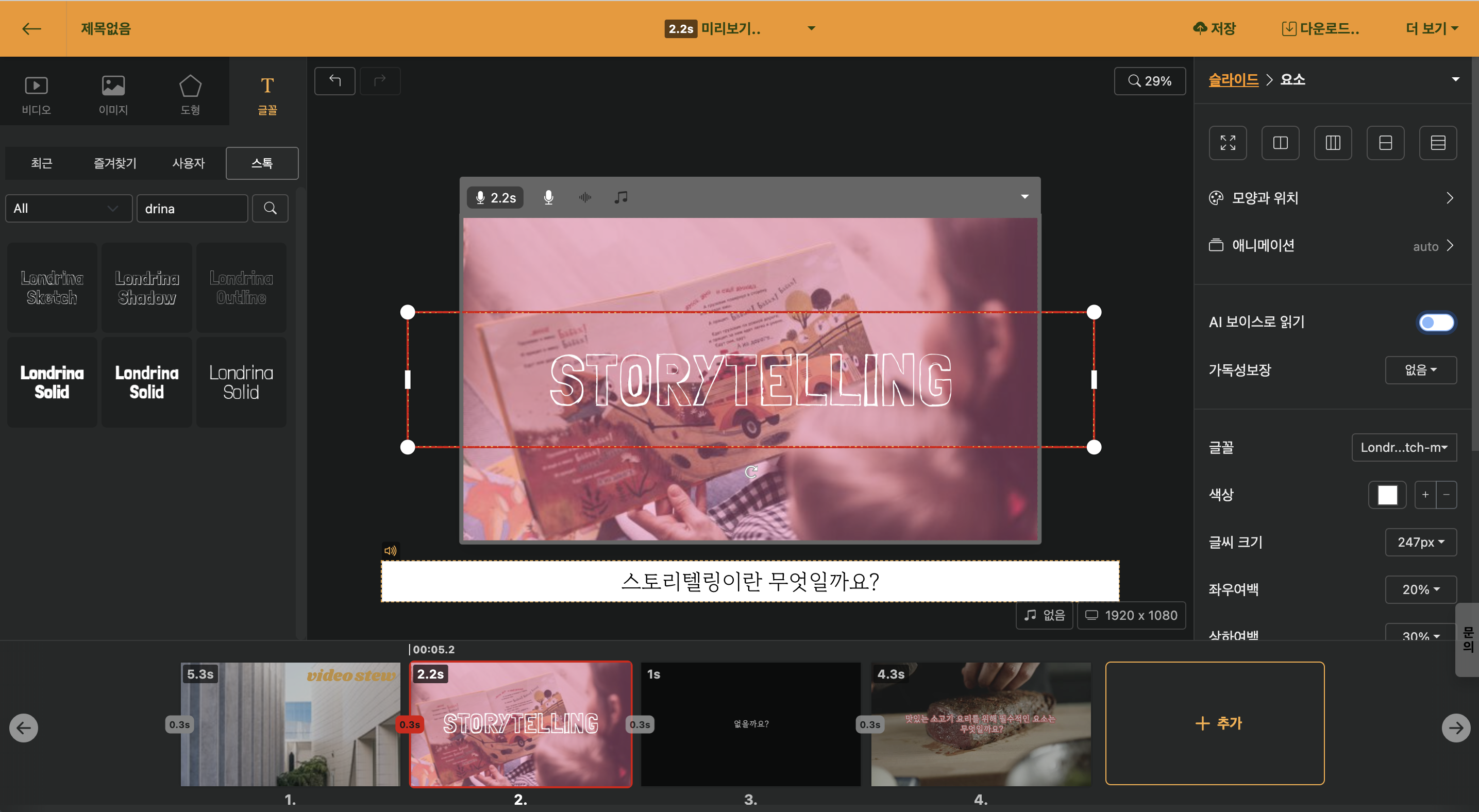The height and width of the screenshot is (812, 1479).
Task: Select the fullscreen expand layout icon
Action: coord(1228,143)
